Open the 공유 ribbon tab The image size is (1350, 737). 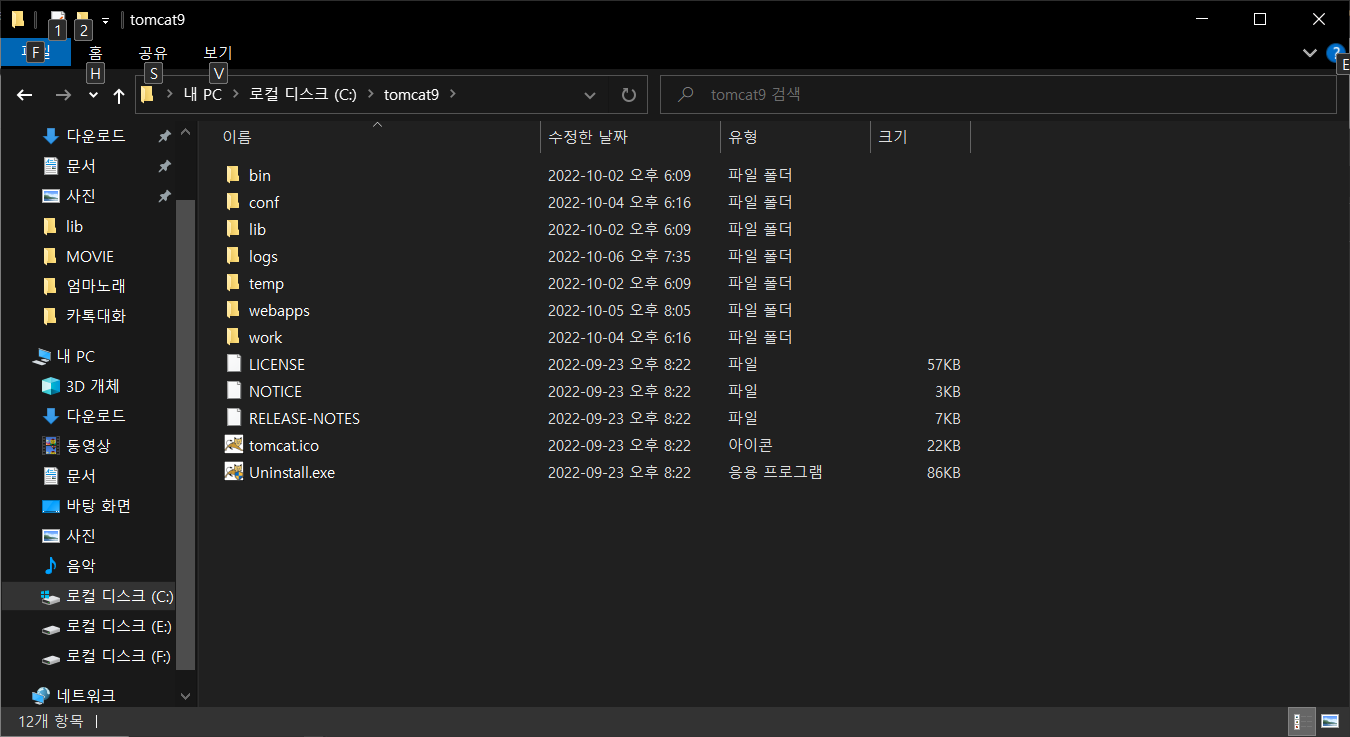click(x=153, y=53)
